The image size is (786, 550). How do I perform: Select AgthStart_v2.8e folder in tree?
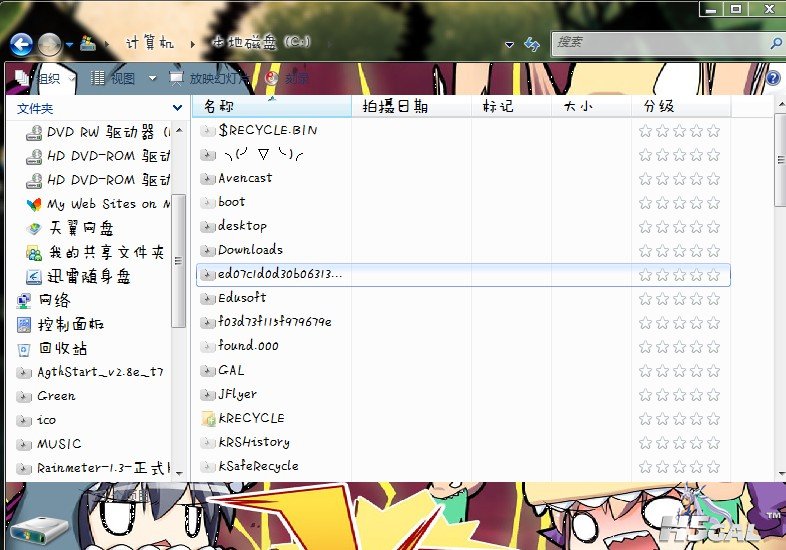click(90, 372)
